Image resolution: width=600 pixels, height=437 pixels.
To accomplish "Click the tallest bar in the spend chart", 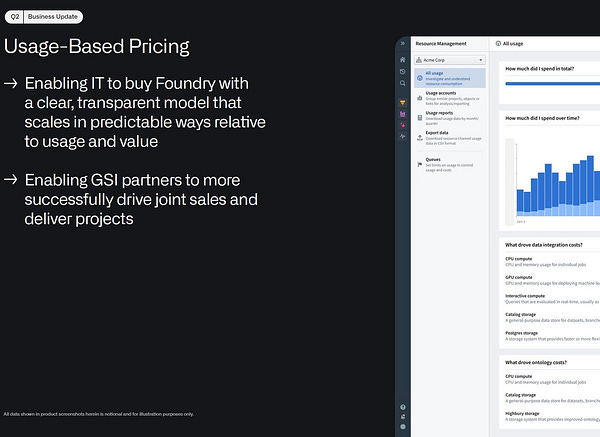I will point(590,185).
